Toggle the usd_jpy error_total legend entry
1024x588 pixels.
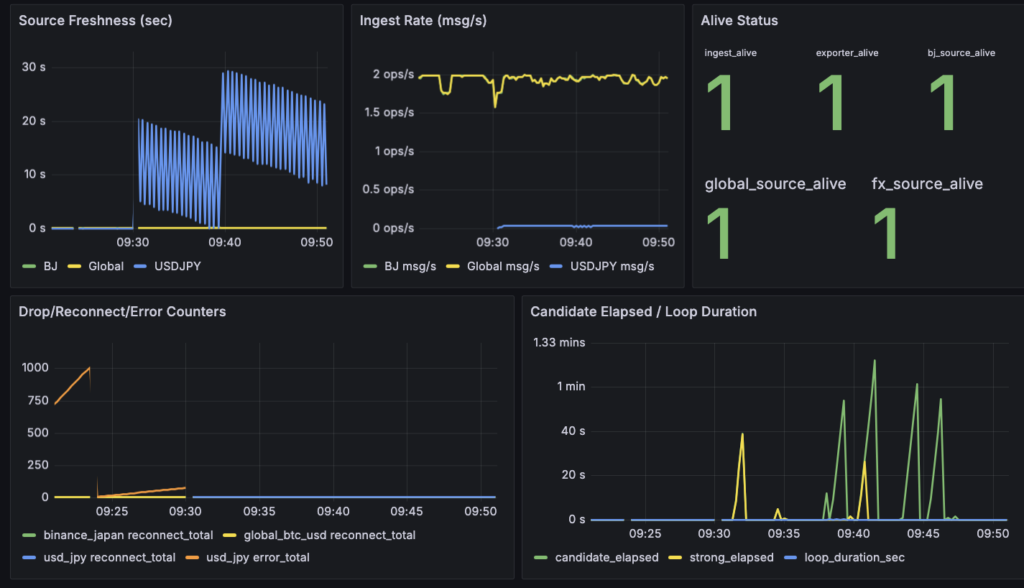[x=259, y=557]
